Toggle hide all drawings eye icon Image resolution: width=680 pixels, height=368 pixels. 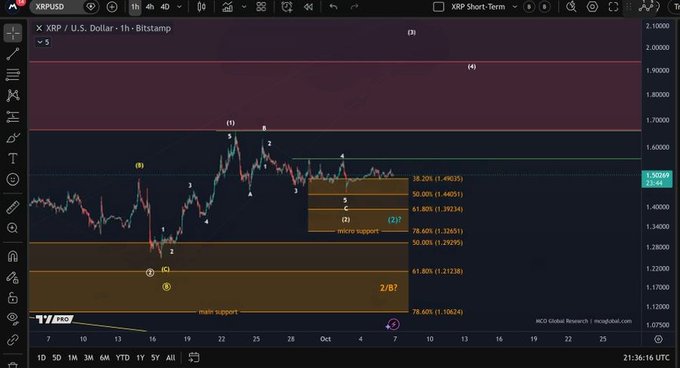click(x=13, y=318)
